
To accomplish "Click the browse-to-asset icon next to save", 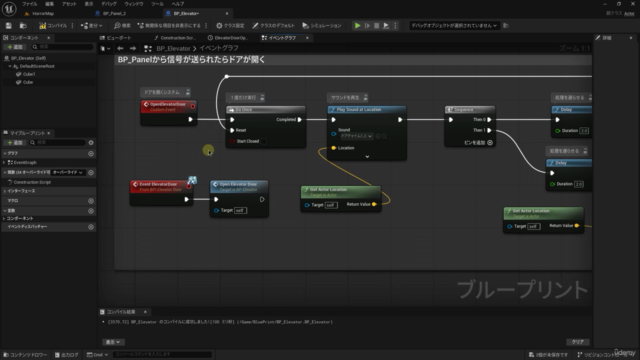I will 23,26.
